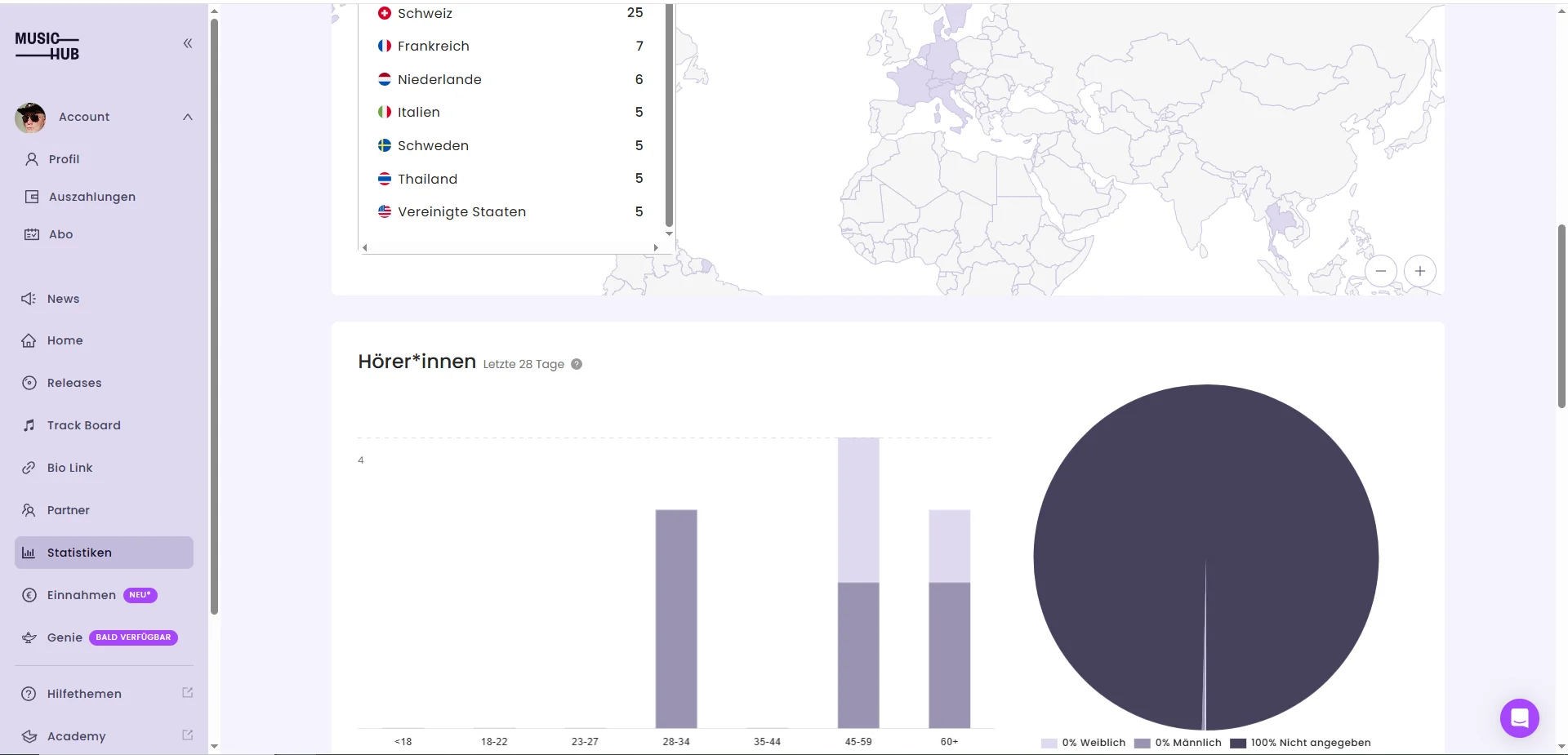The image size is (1568, 755).
Task: Click the Statistiken bar chart icon
Action: coord(29,553)
